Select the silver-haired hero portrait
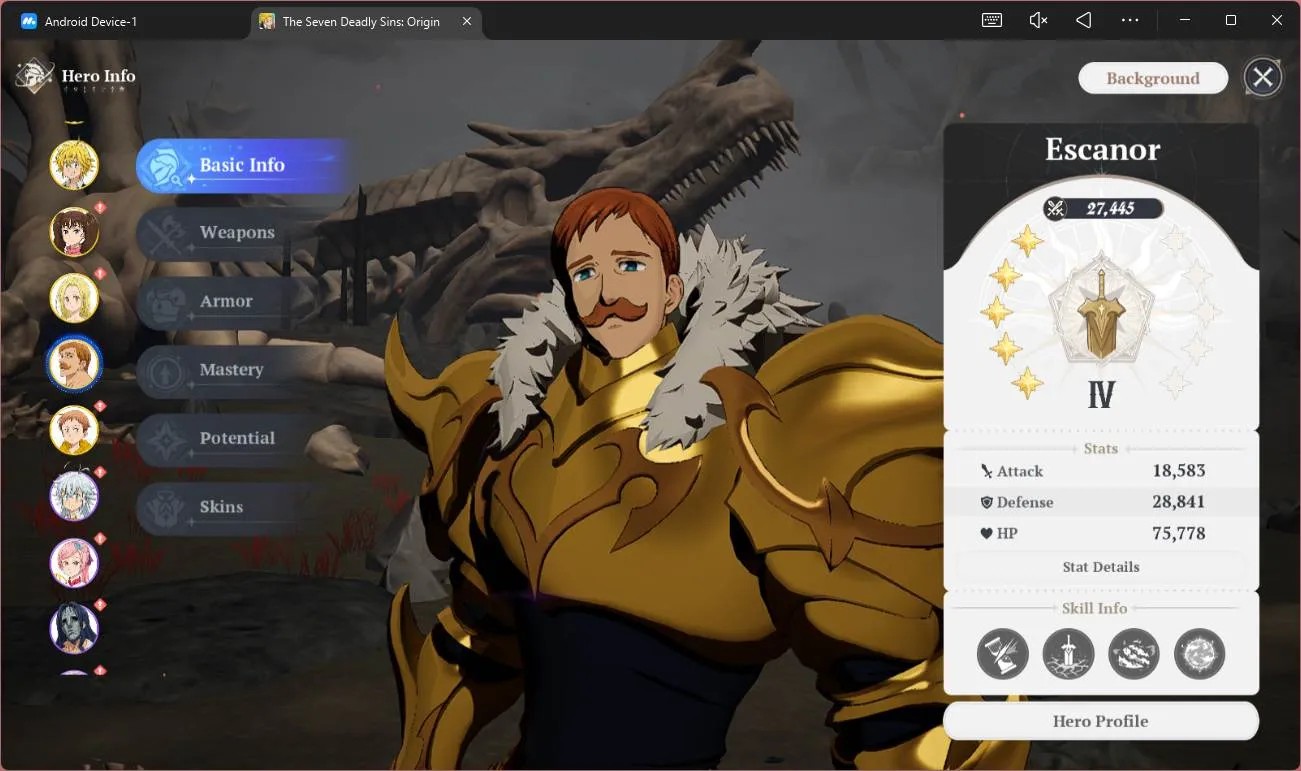The image size is (1301, 771). coord(74,496)
